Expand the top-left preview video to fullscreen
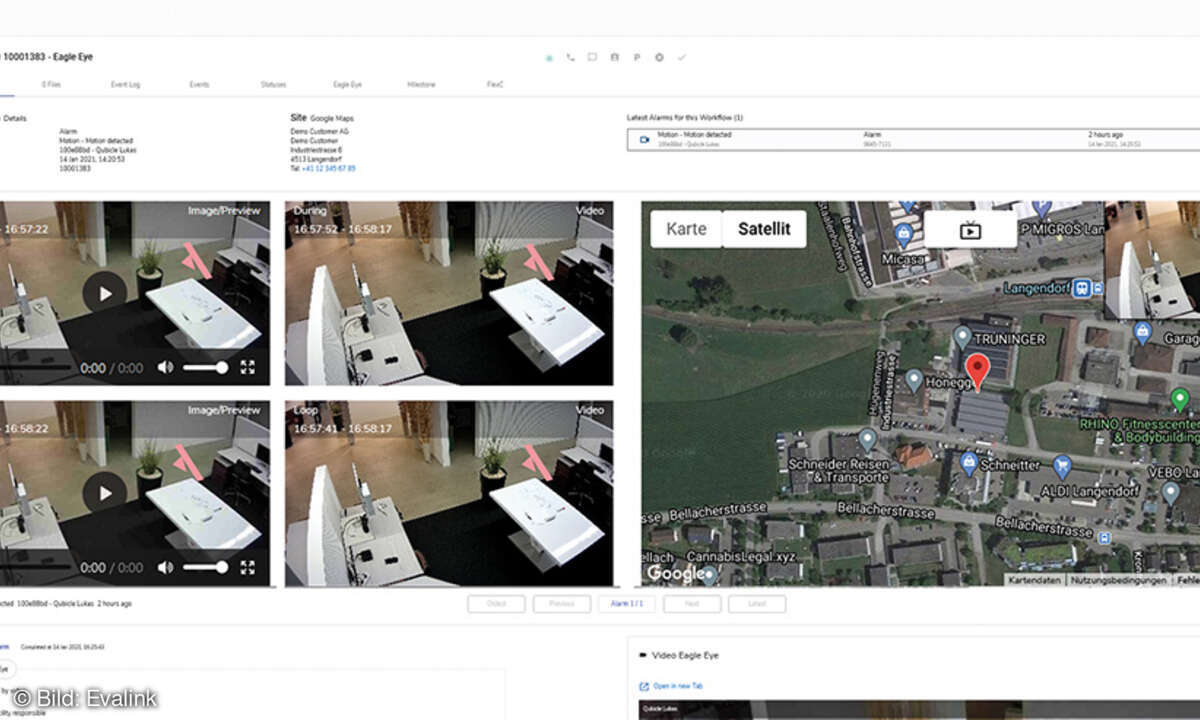The image size is (1200, 720). click(248, 368)
